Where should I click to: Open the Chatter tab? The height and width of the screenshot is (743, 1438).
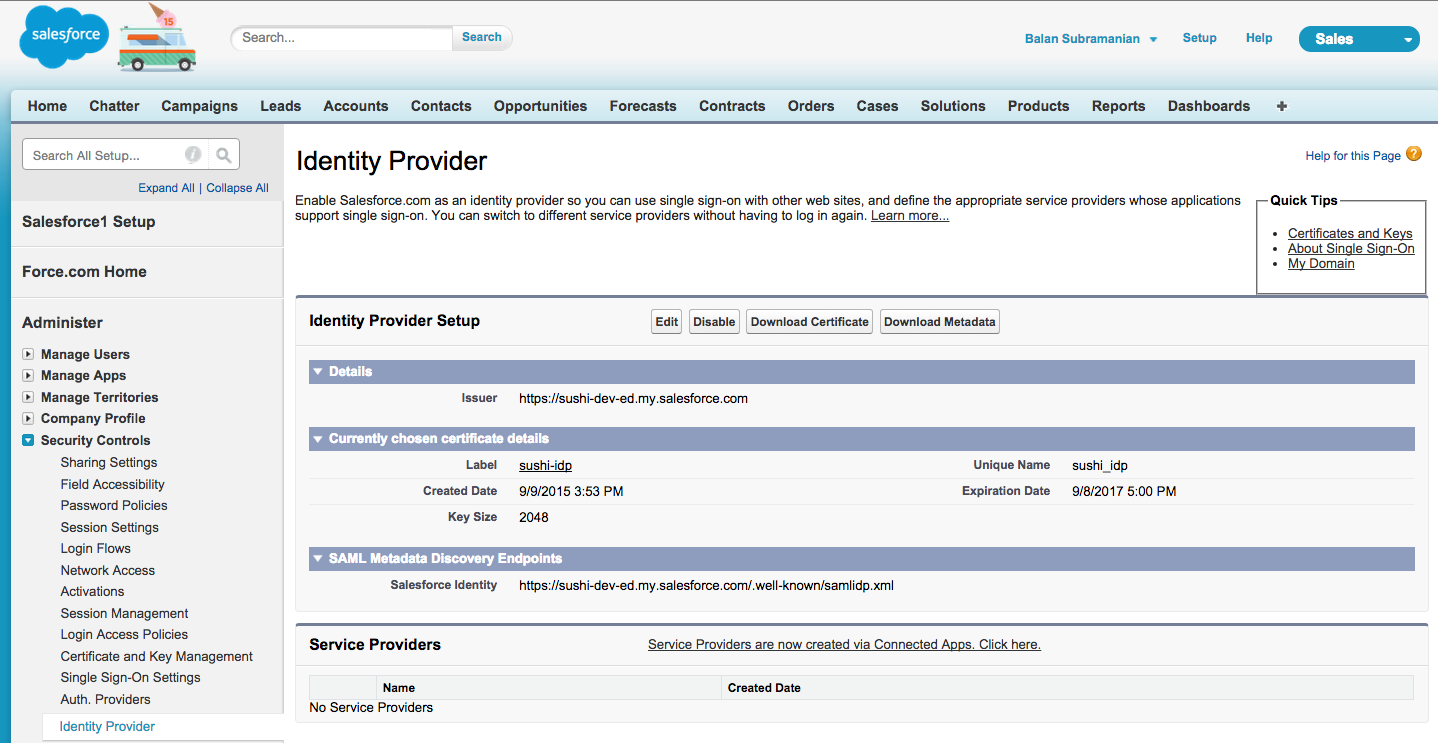(114, 106)
